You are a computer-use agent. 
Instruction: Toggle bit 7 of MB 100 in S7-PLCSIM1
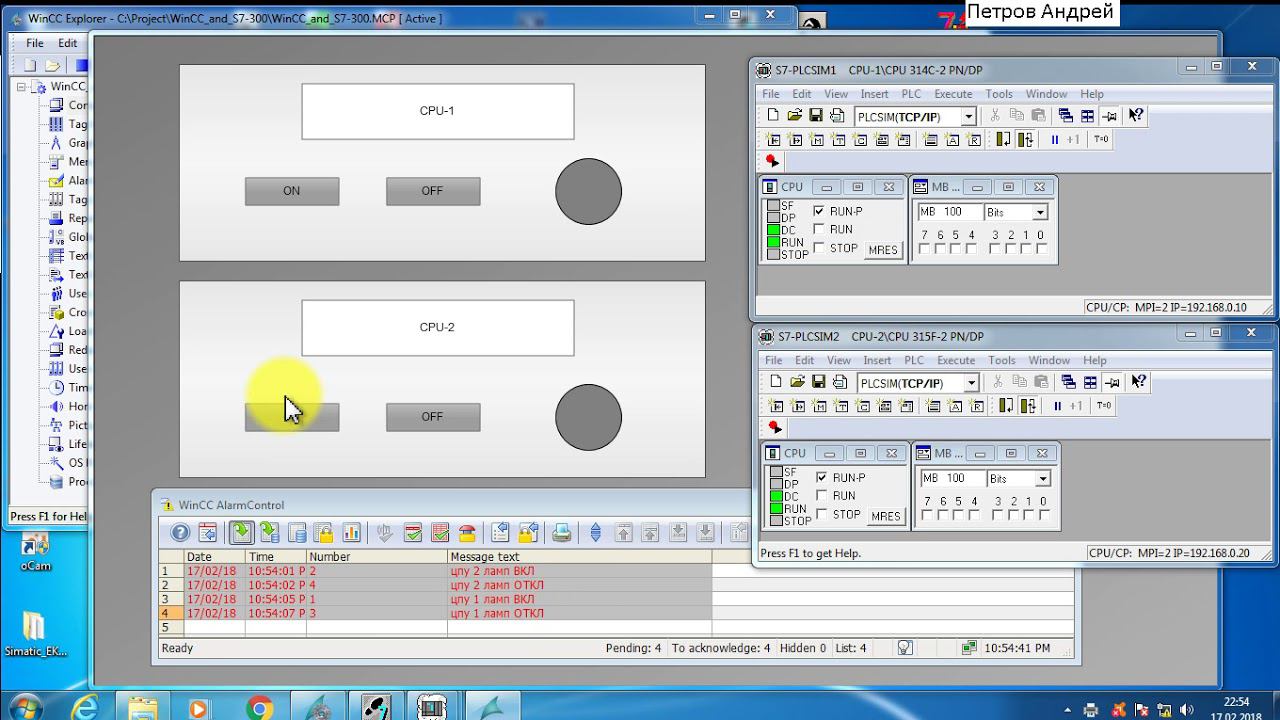(x=924, y=249)
